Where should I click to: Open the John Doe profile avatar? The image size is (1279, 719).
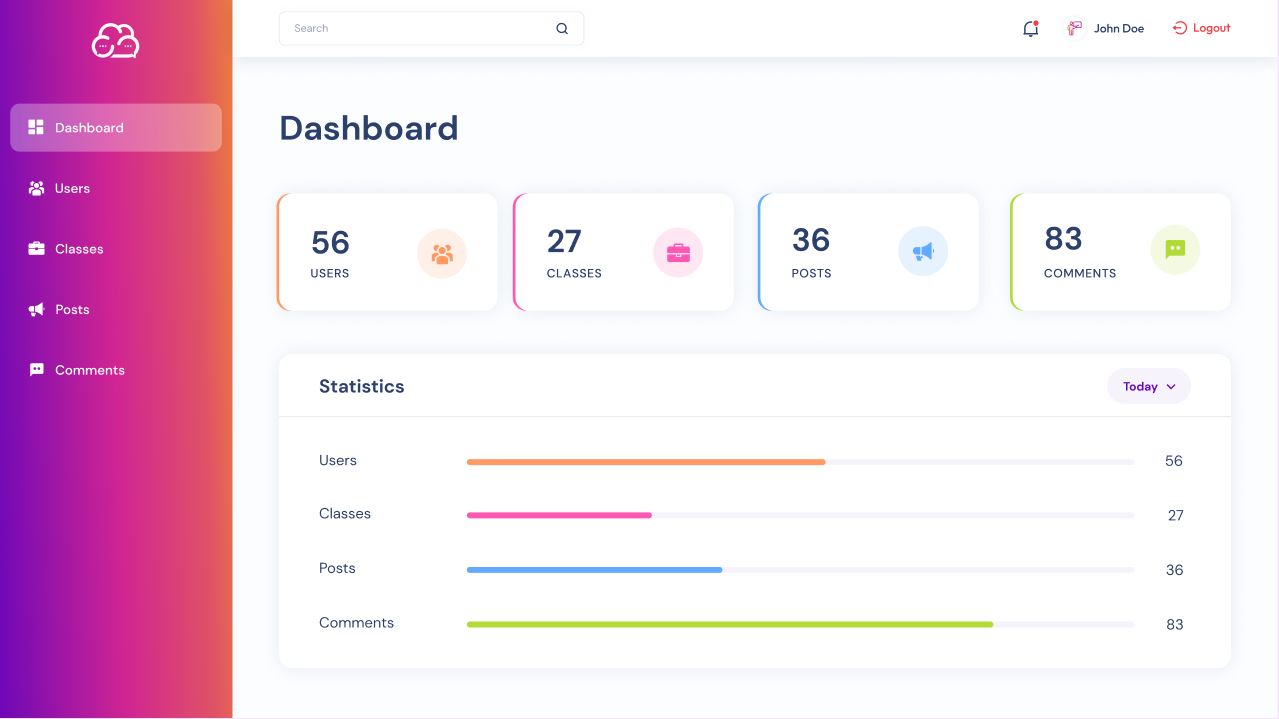pos(1073,28)
